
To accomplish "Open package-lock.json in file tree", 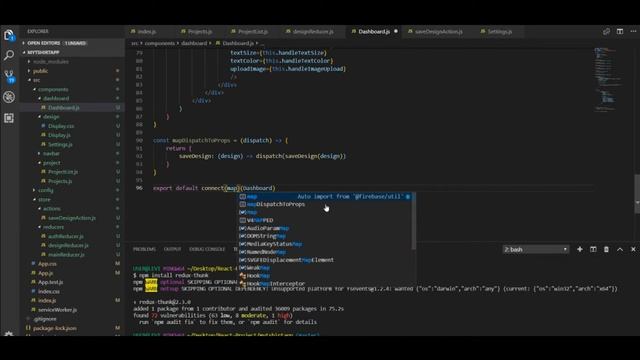I will click(55, 328).
